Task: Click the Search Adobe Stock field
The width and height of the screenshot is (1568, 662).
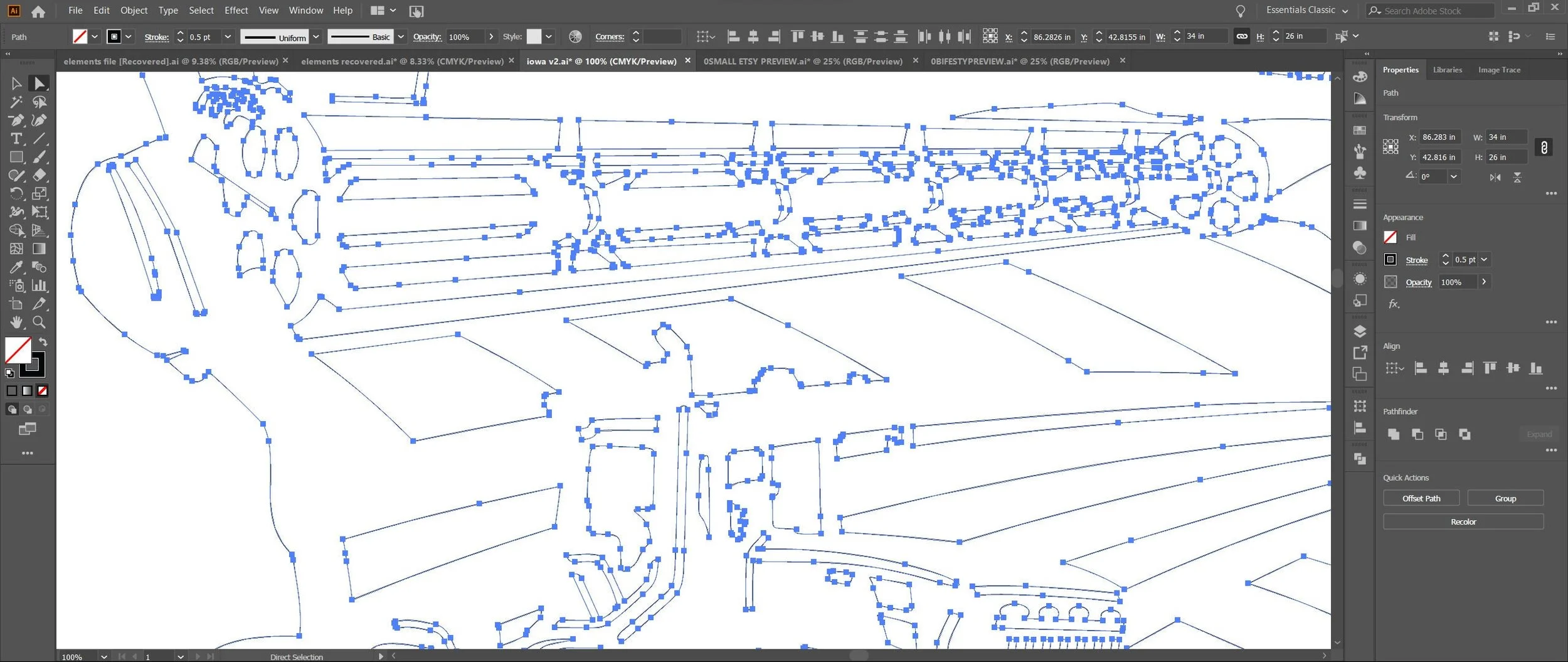Action: coord(1430,11)
